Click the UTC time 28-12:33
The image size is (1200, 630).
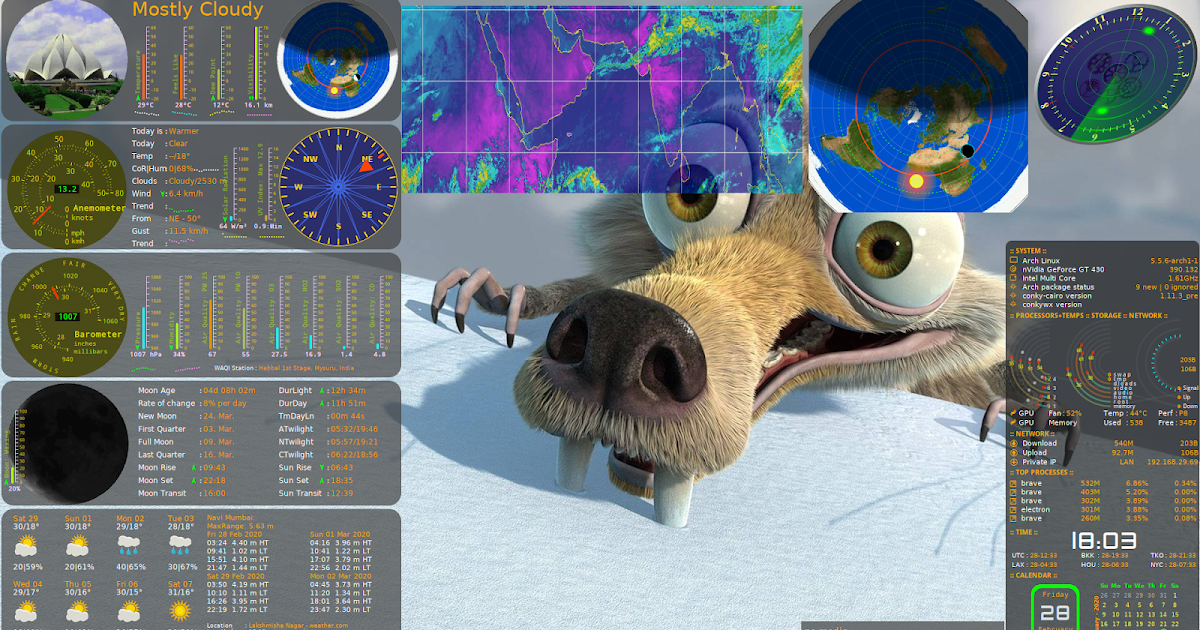click(x=1042, y=555)
